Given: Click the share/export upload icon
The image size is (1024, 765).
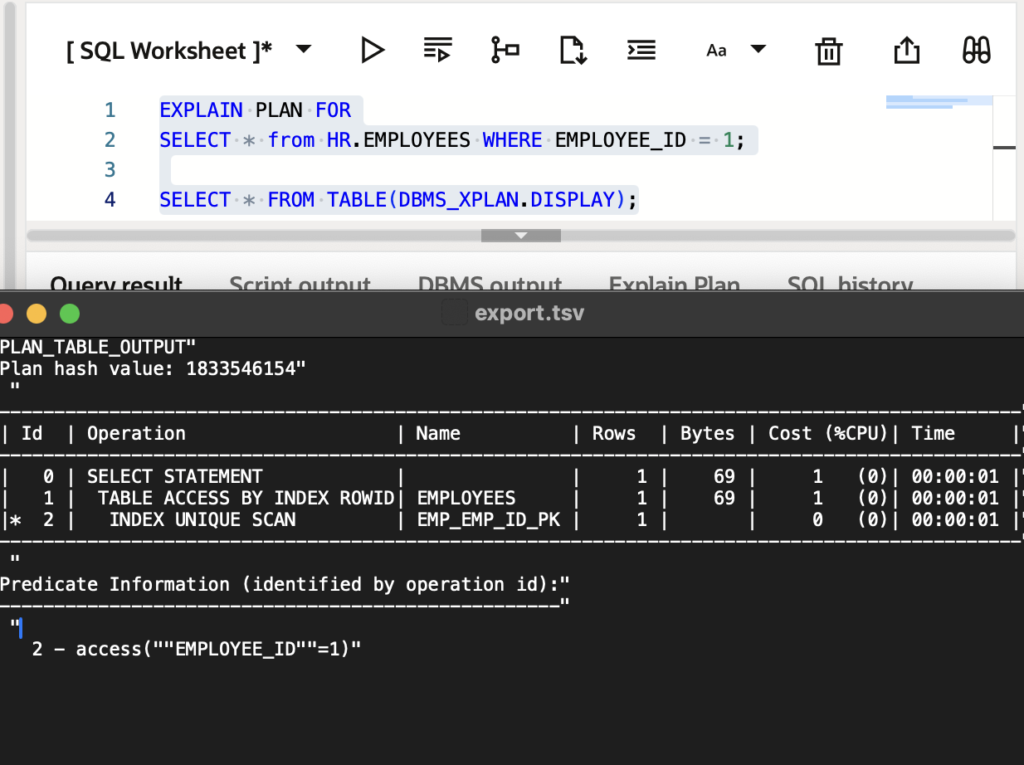Looking at the screenshot, I should point(906,50).
